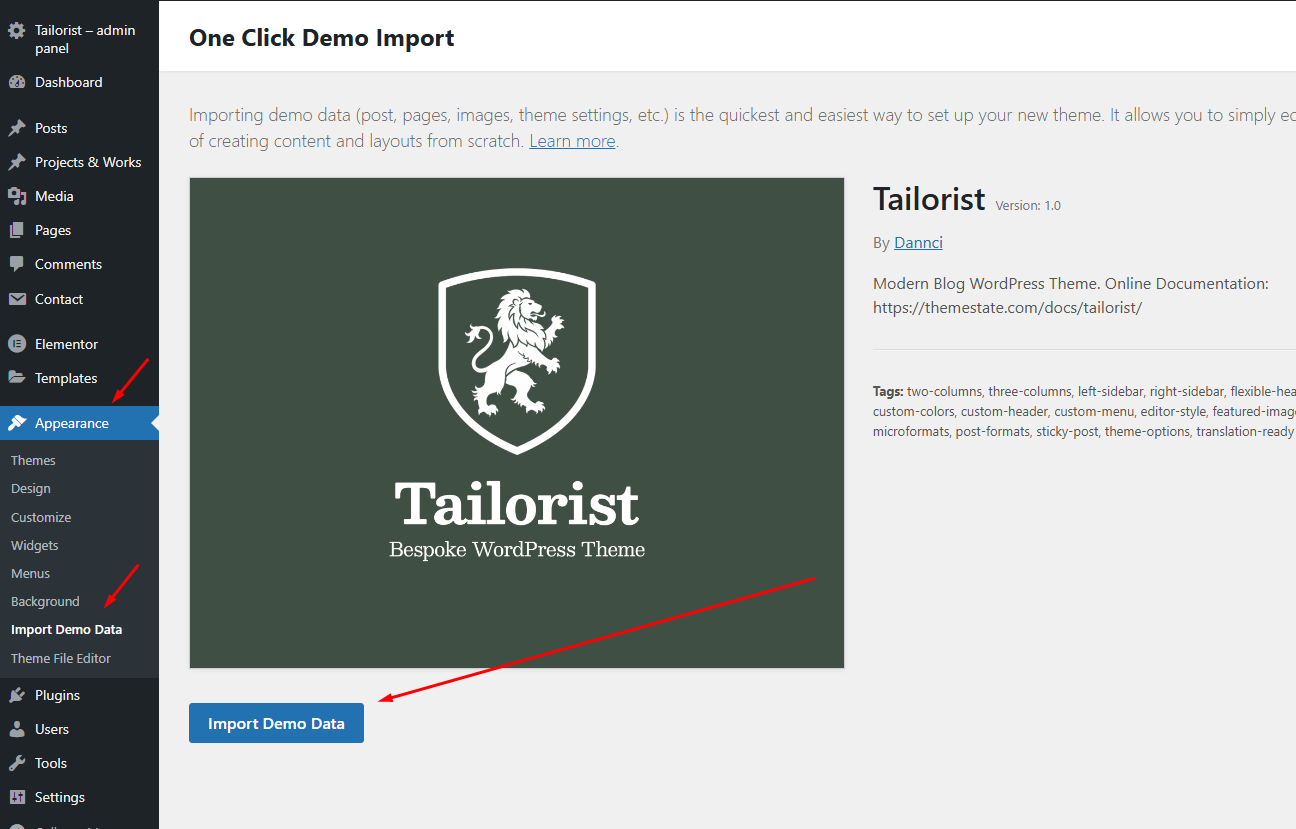Click the Version: 1.0 text
Image resolution: width=1296 pixels, height=829 pixels.
tap(1028, 205)
